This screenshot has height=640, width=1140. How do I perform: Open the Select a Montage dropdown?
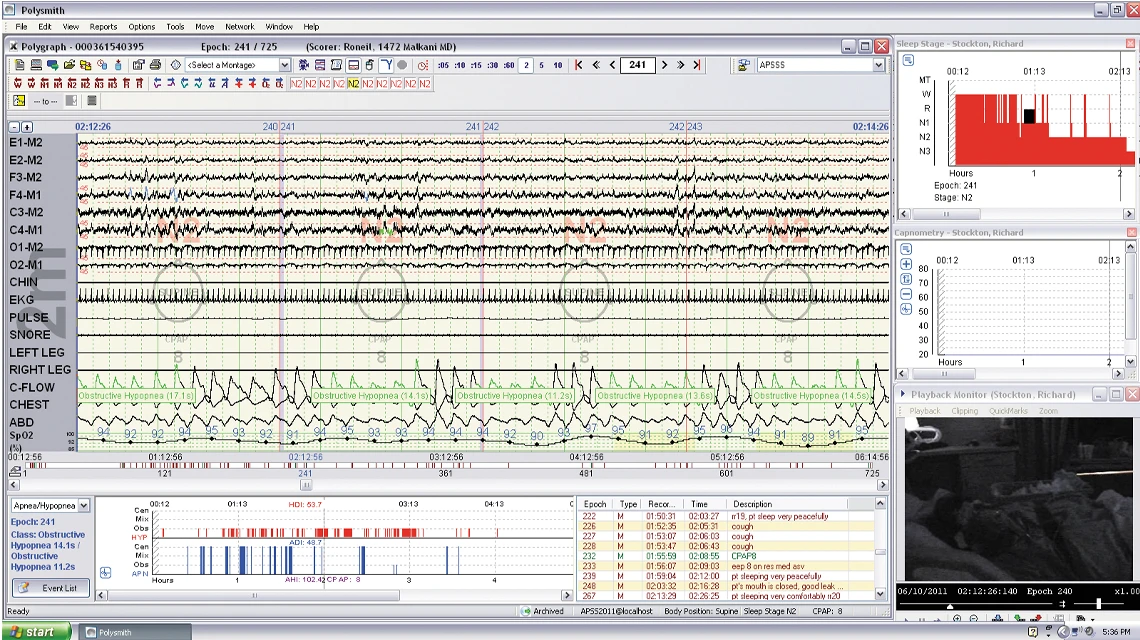(284, 65)
